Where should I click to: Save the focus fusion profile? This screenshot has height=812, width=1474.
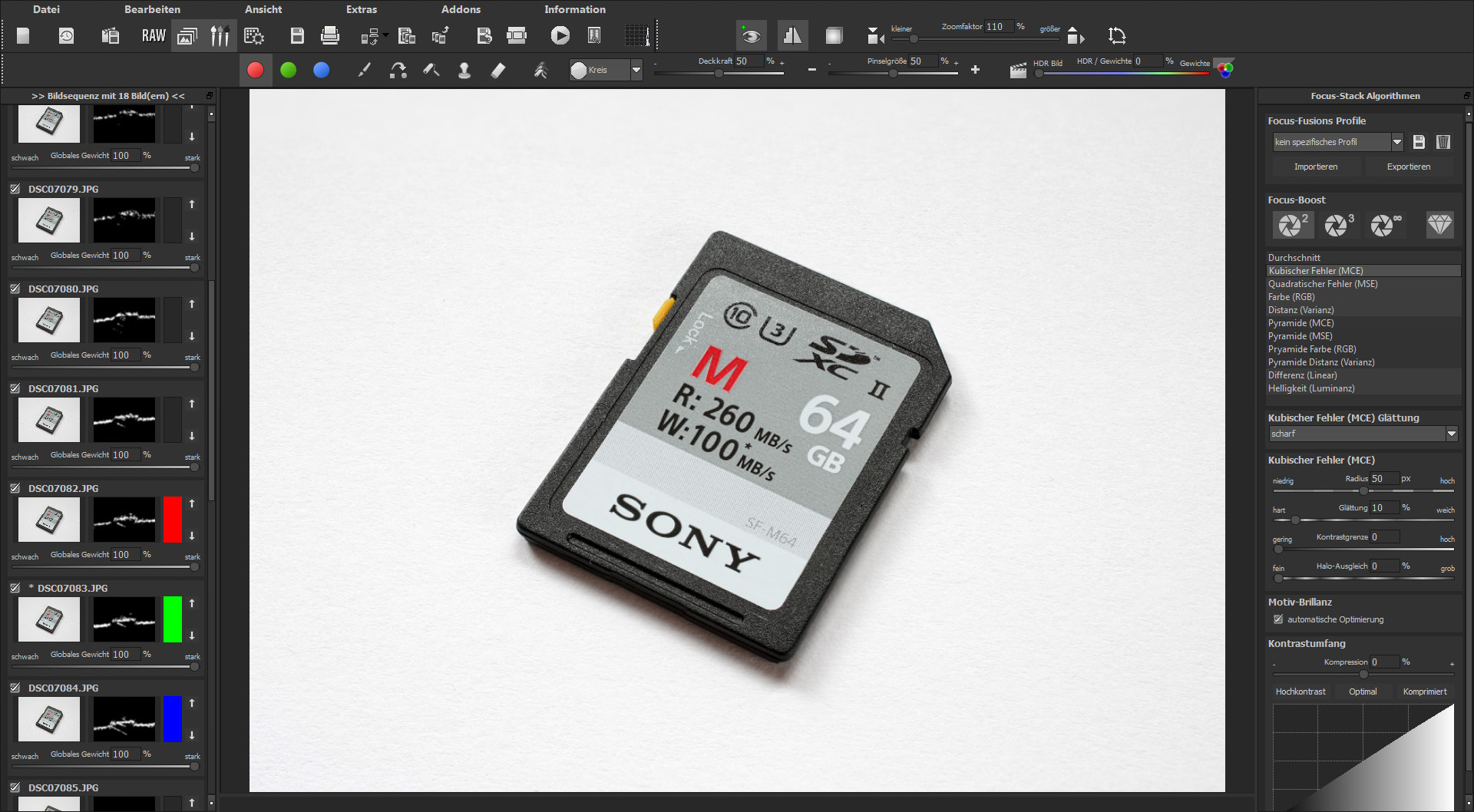click(1419, 142)
